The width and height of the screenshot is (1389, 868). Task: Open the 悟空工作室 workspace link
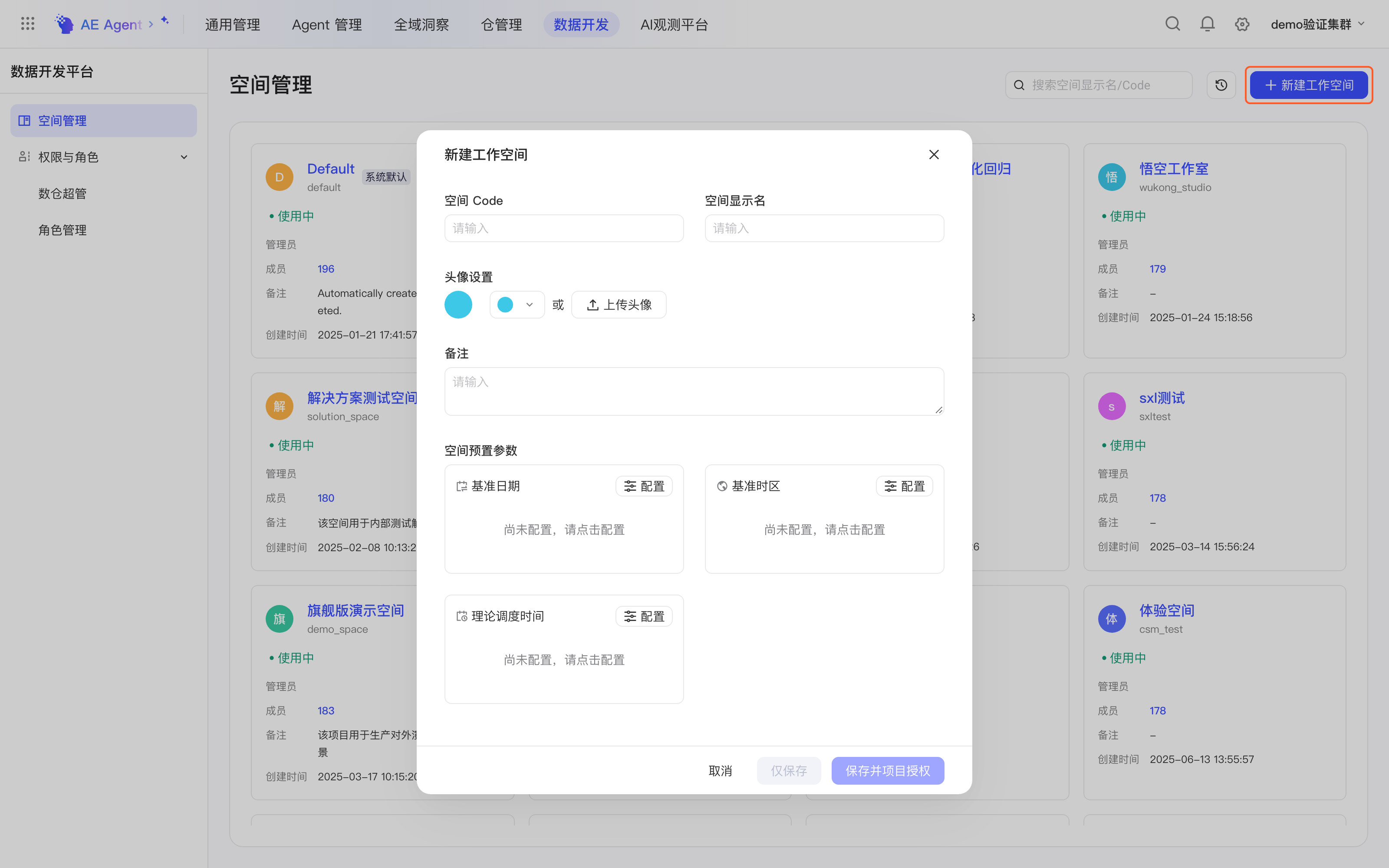(x=1173, y=169)
